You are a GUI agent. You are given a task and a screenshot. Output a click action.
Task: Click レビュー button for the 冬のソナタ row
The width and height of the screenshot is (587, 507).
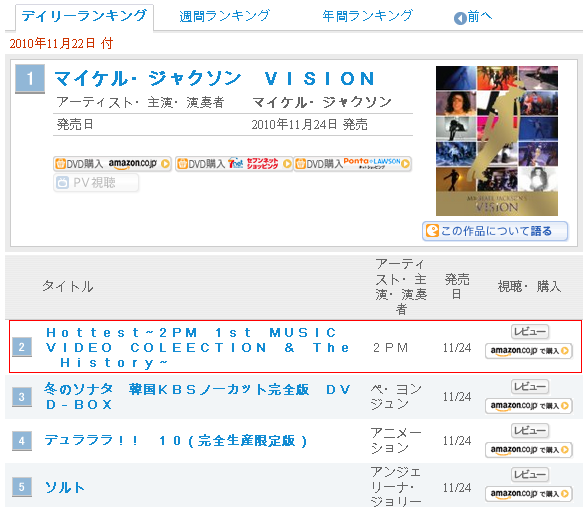click(530, 386)
